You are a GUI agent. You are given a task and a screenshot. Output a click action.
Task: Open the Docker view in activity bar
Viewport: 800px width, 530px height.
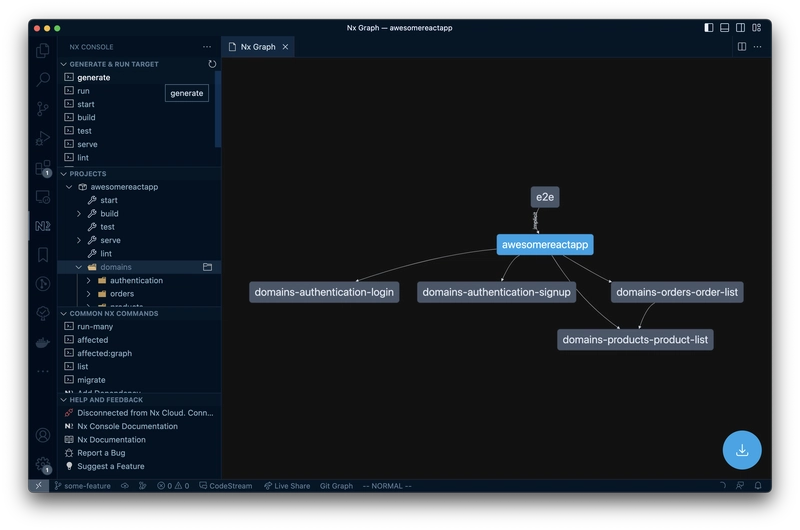click(x=43, y=343)
